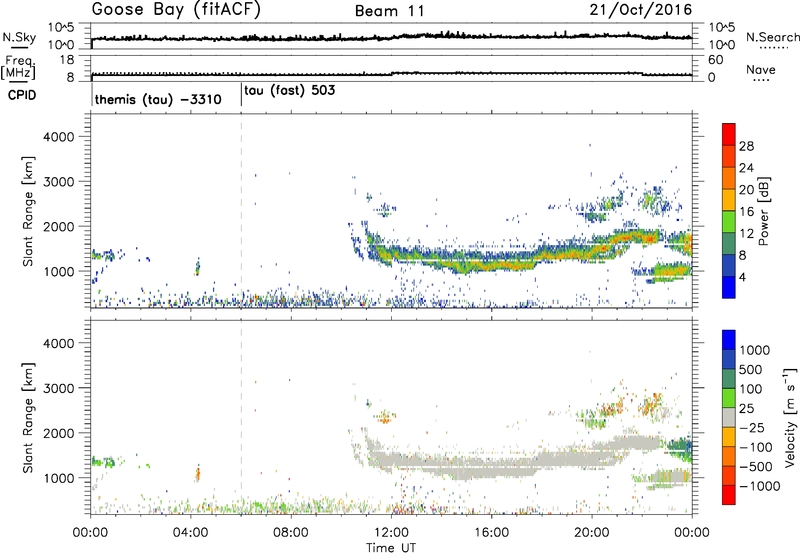Click the 'Power [dB]' color bar label
This screenshot has height=554, width=800.
[x=763, y=211]
